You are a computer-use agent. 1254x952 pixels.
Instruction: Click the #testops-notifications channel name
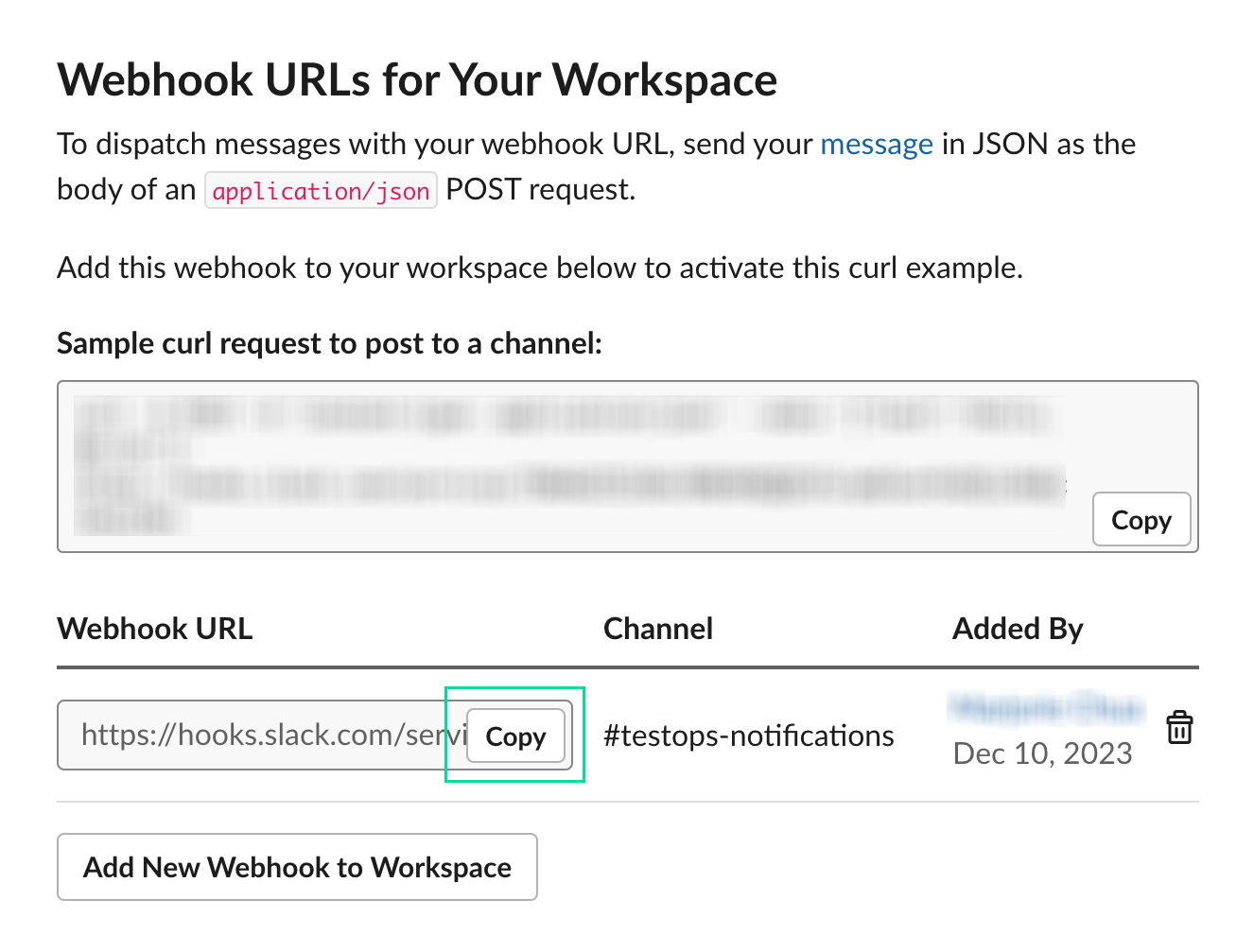748,736
